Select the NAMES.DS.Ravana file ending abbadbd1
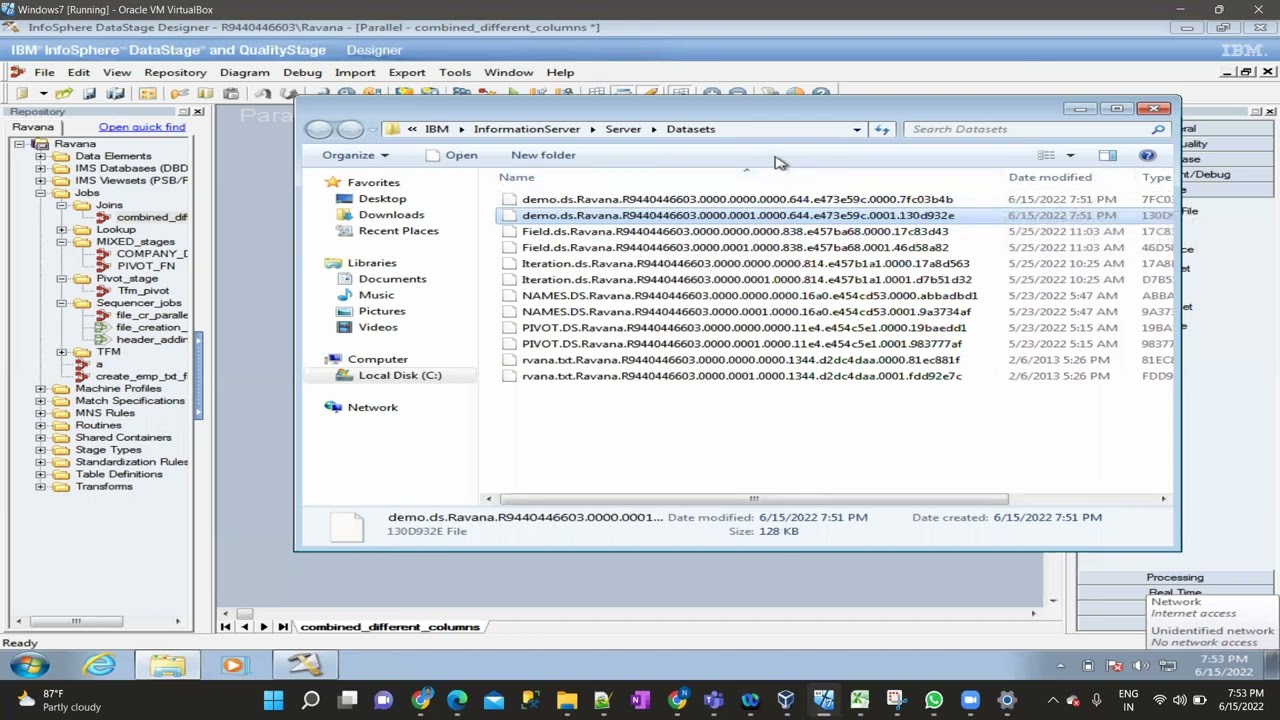 [749, 295]
